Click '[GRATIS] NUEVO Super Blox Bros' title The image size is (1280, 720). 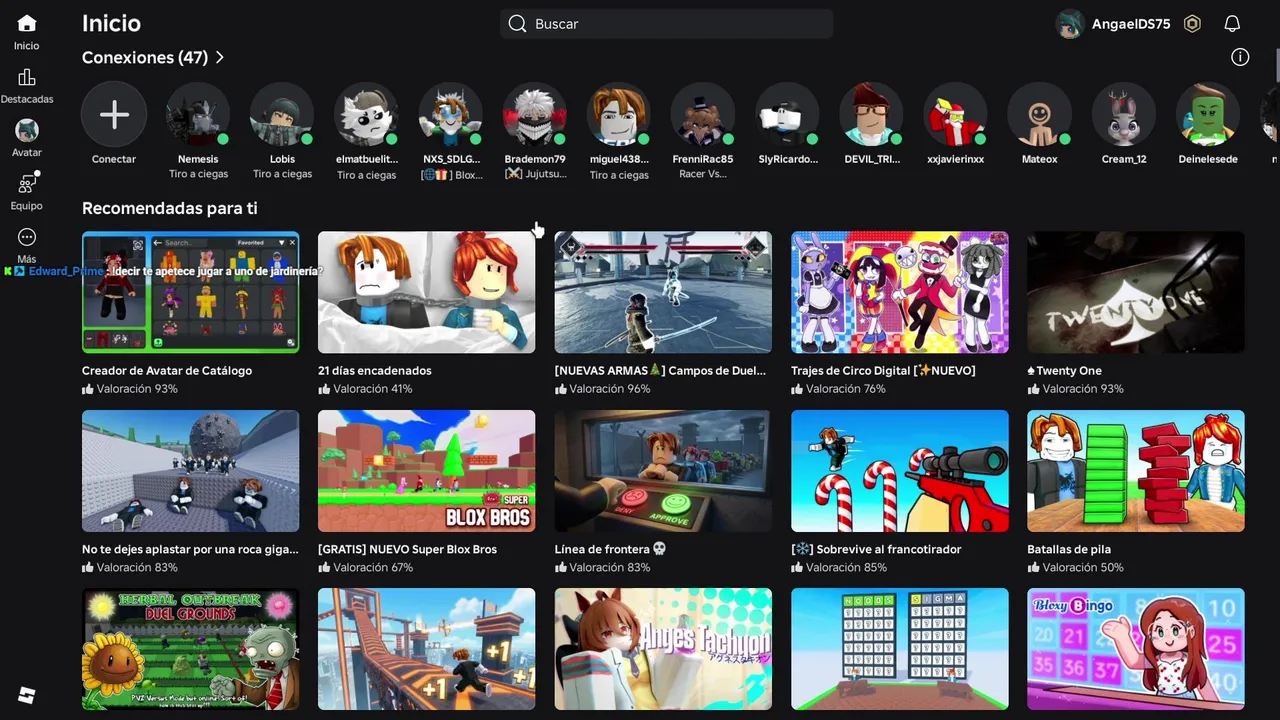coord(407,549)
